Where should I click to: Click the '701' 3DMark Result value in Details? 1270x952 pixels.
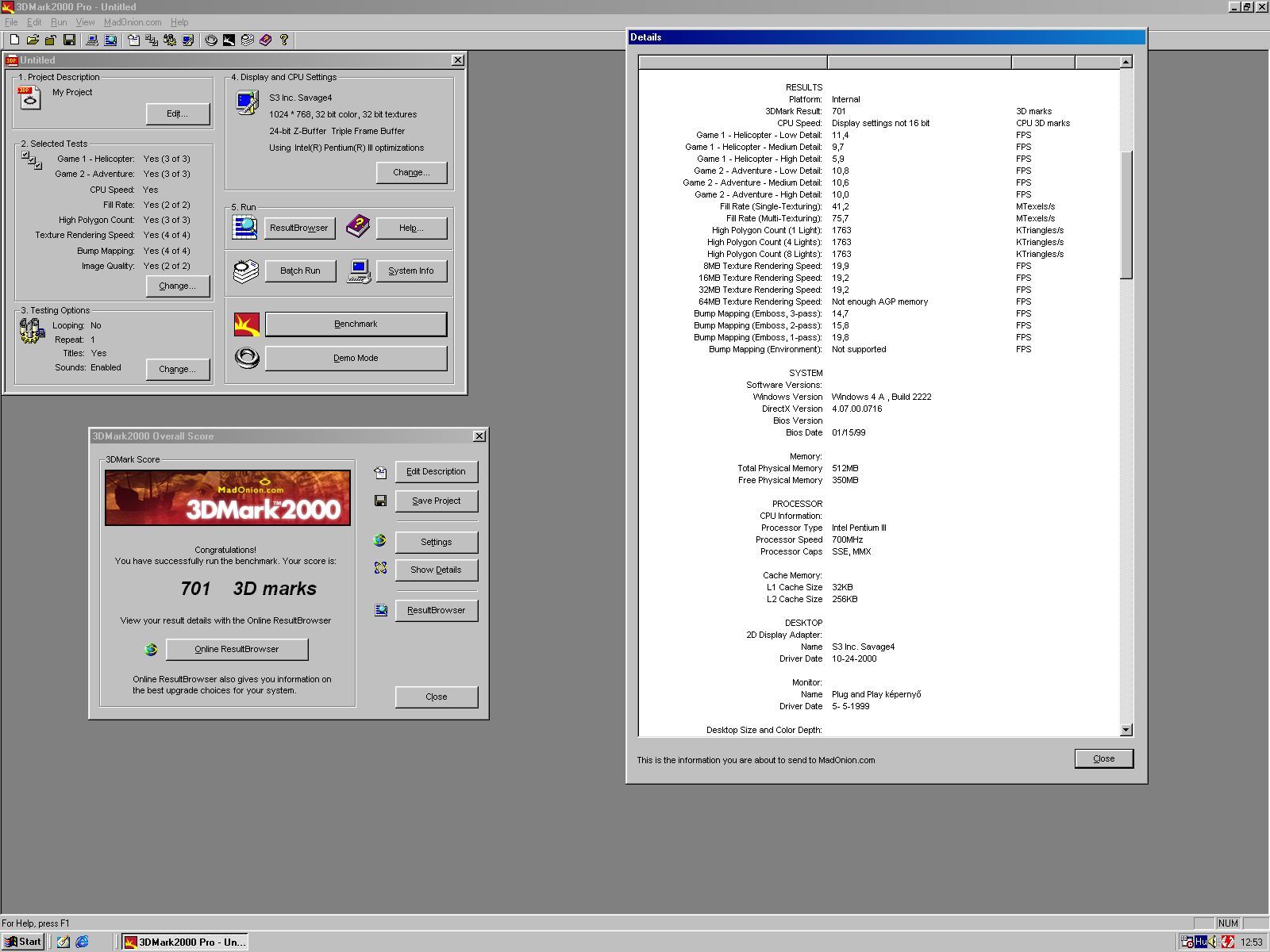click(x=839, y=111)
